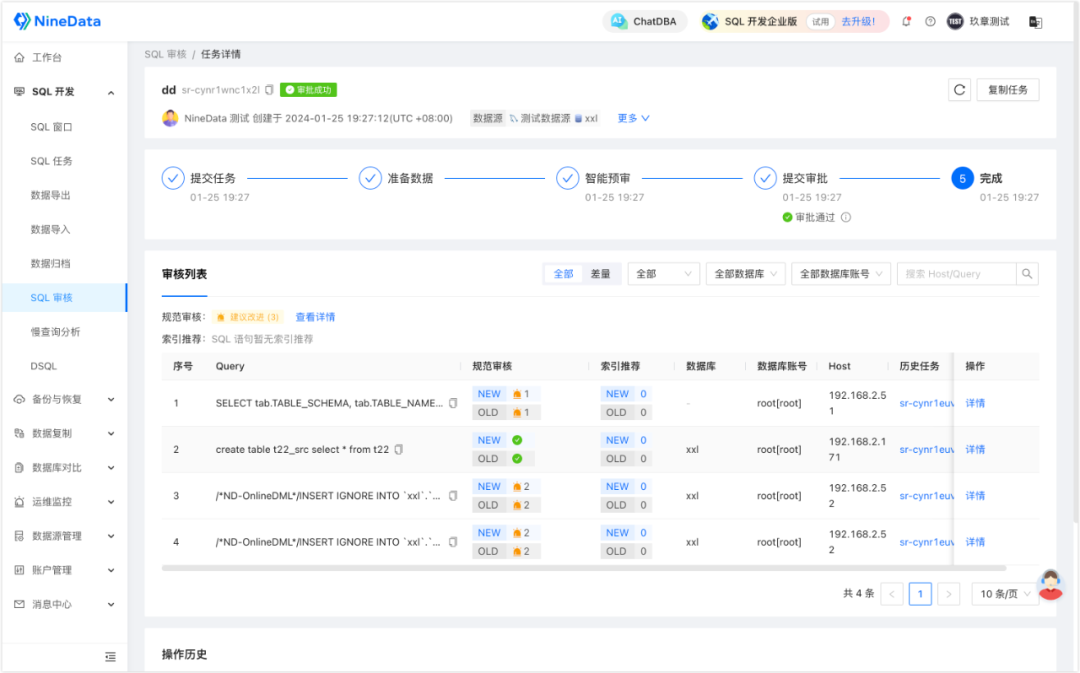
Task: Select the 差量 filter toggle
Action: coord(601,274)
